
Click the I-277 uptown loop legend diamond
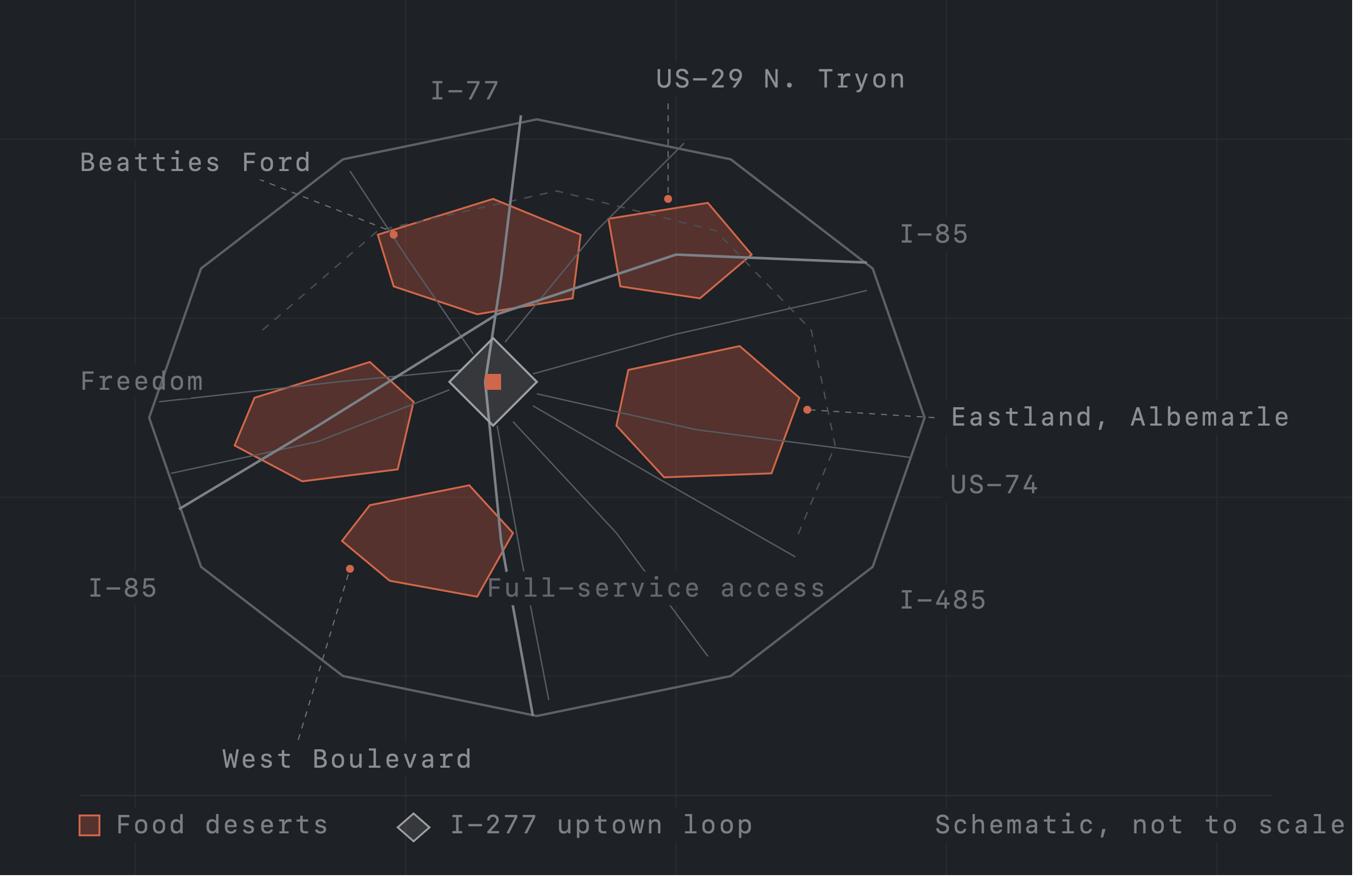click(413, 827)
